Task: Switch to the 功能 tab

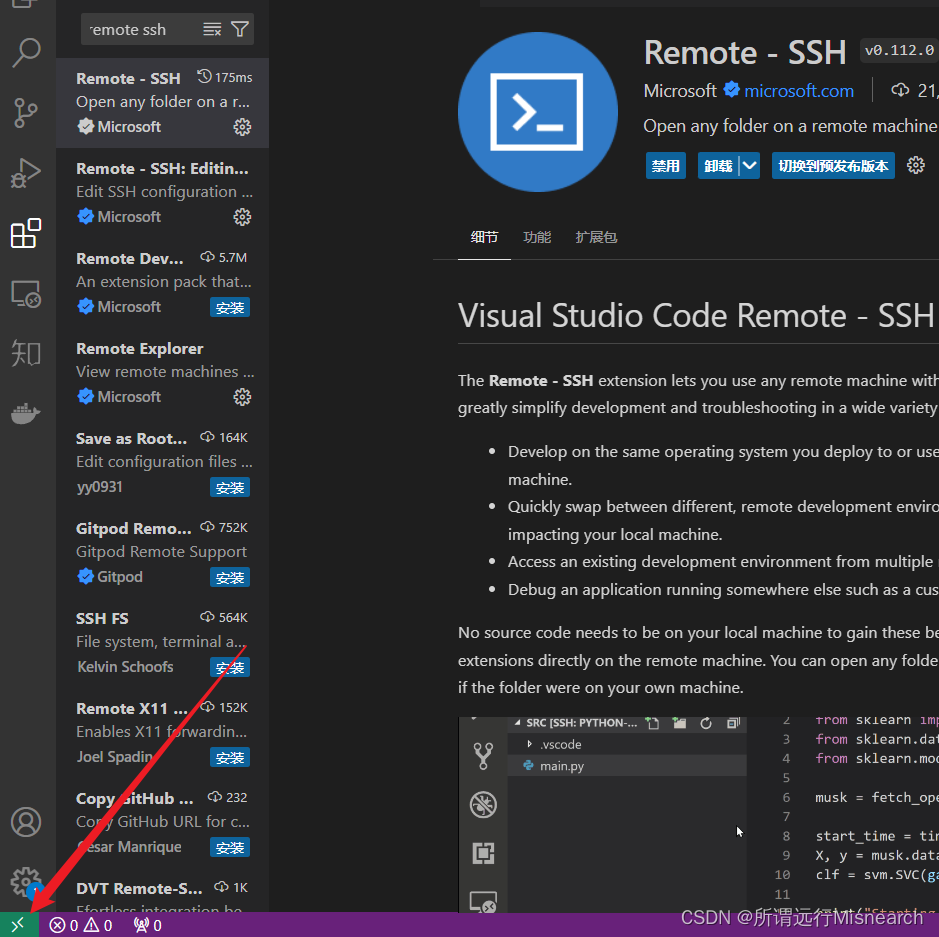Action: [x=537, y=237]
